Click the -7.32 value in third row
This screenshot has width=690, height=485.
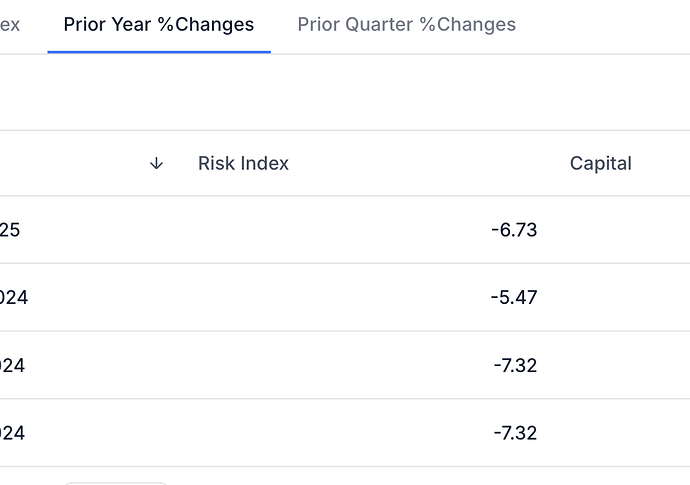(515, 365)
